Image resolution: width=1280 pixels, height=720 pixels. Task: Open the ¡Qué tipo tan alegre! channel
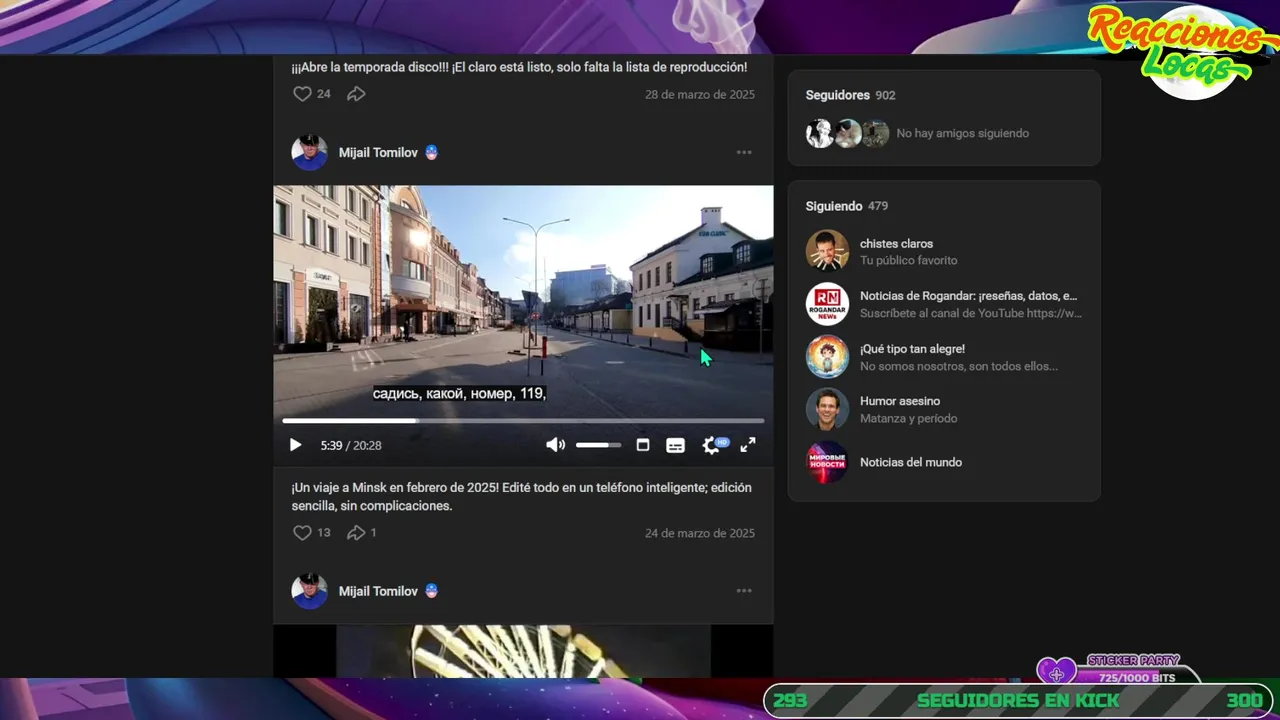tap(912, 349)
